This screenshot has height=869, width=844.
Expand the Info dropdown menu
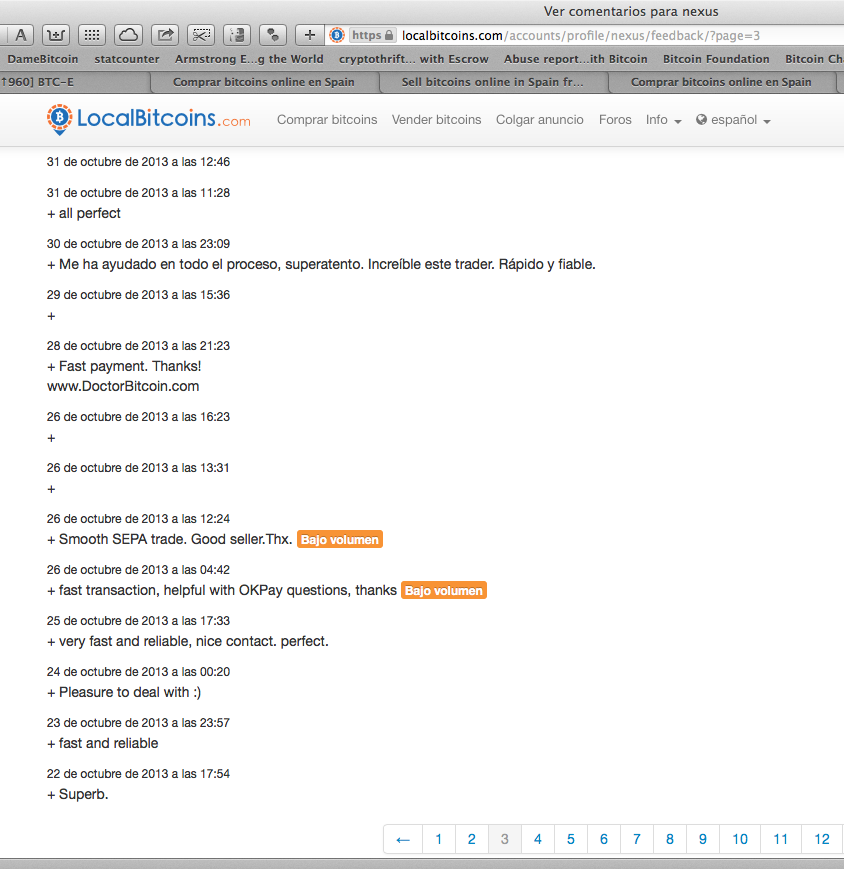(663, 120)
